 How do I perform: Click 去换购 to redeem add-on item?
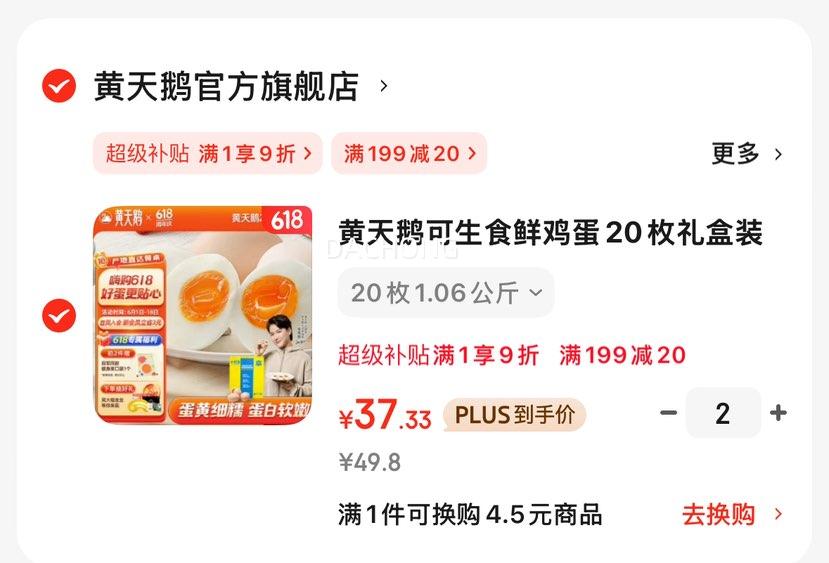(718, 514)
